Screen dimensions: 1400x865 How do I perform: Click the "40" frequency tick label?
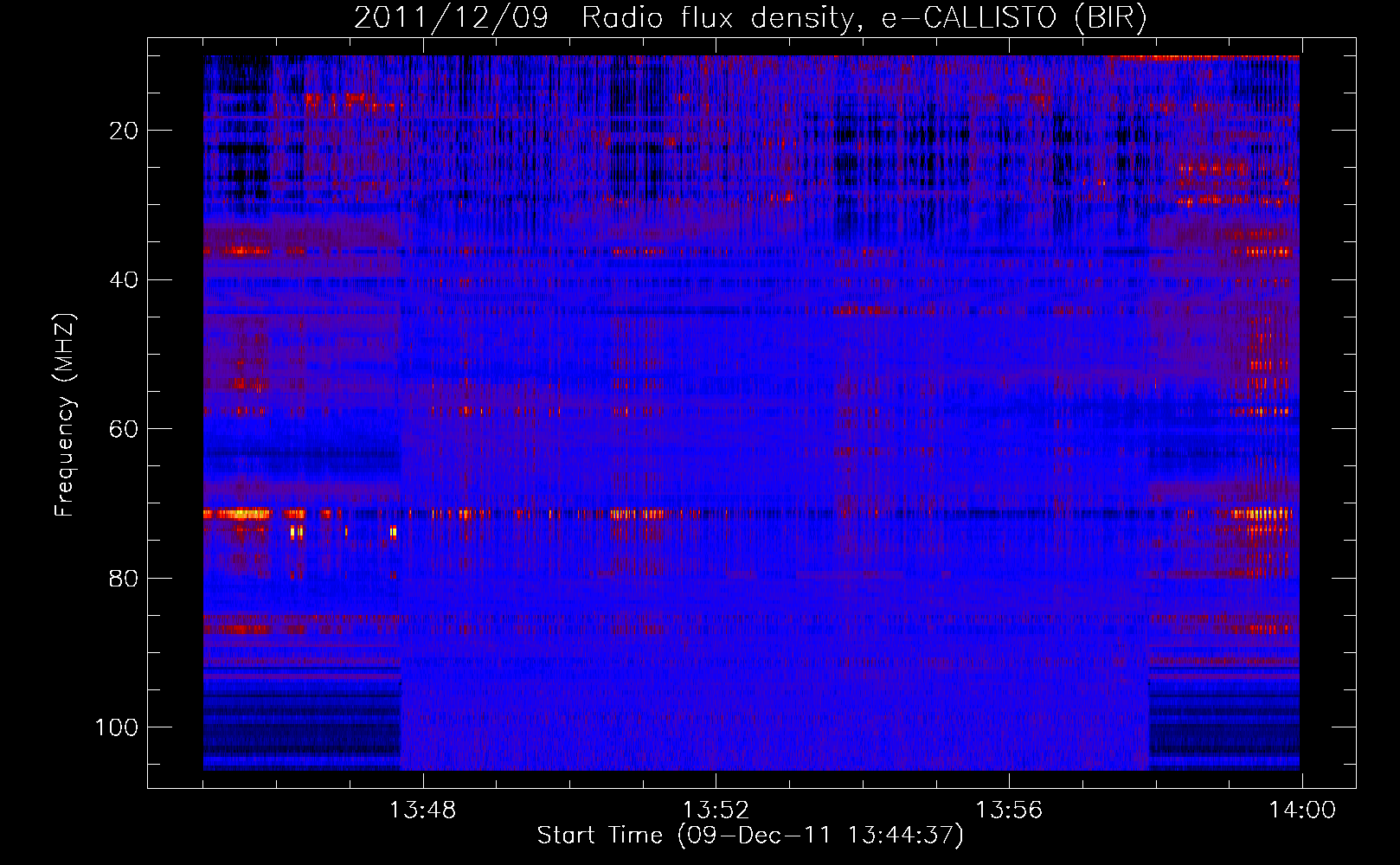point(124,280)
